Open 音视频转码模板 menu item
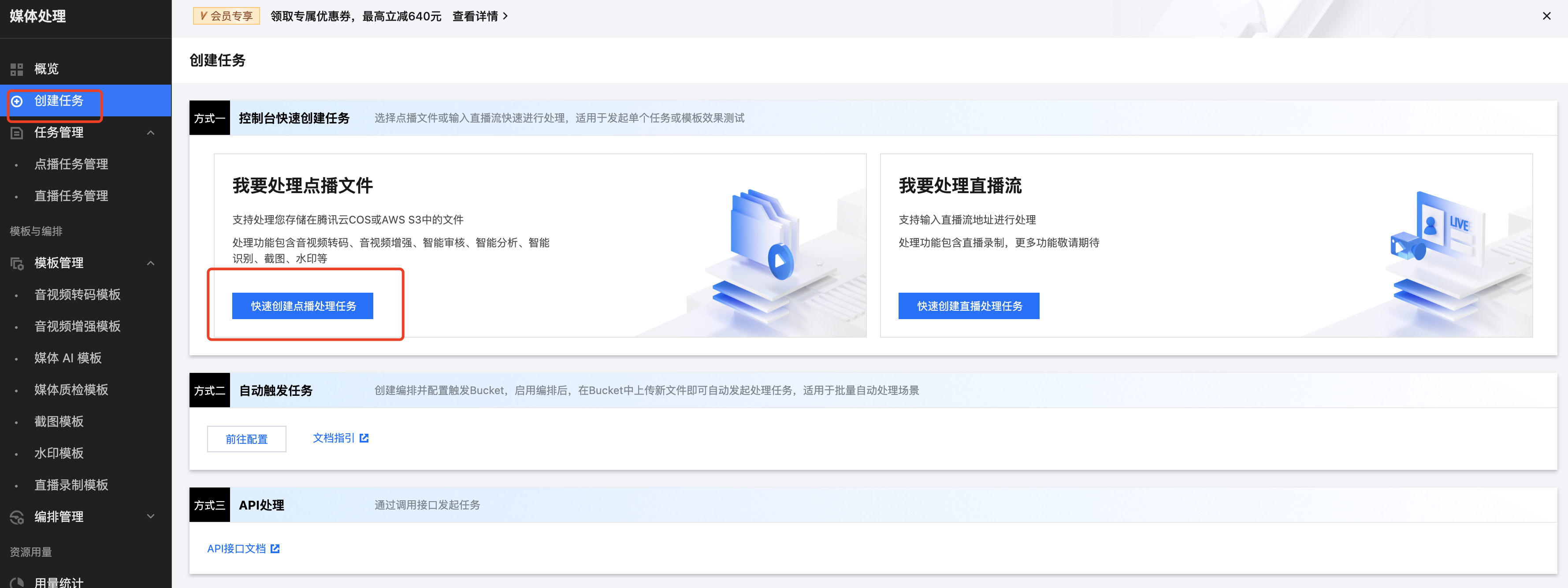The width and height of the screenshot is (1568, 588). pyautogui.click(x=77, y=294)
